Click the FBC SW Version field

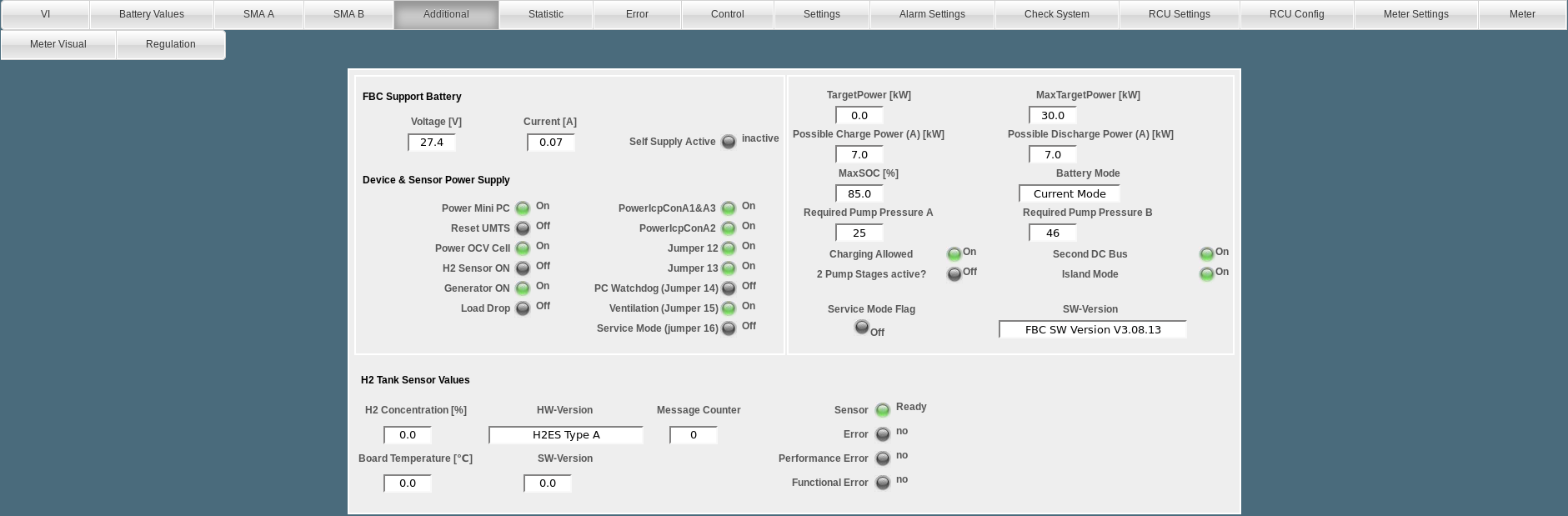click(x=1093, y=330)
